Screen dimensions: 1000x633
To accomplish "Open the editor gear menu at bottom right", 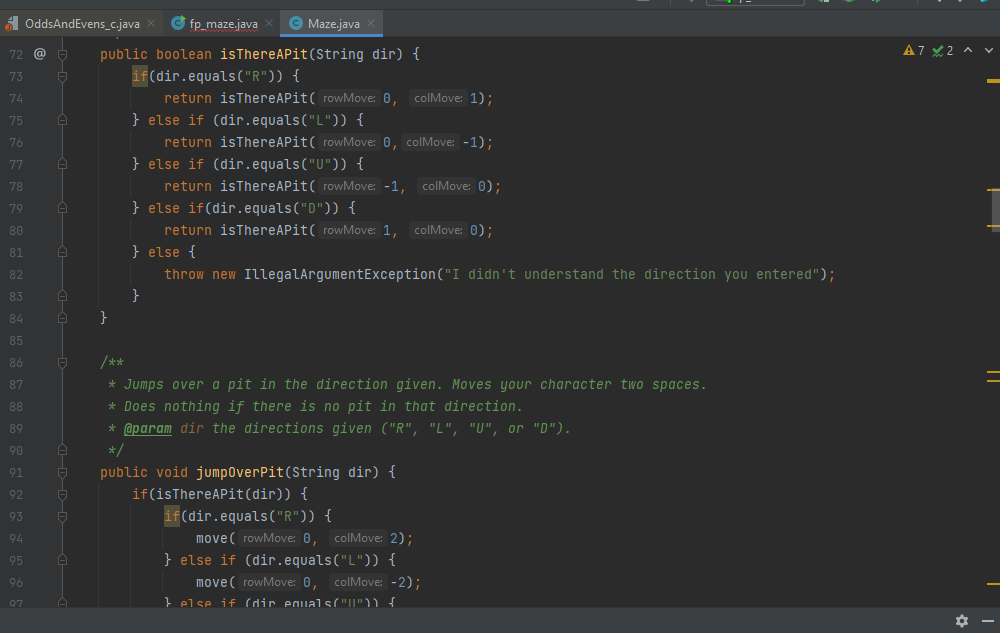I will (x=961, y=621).
